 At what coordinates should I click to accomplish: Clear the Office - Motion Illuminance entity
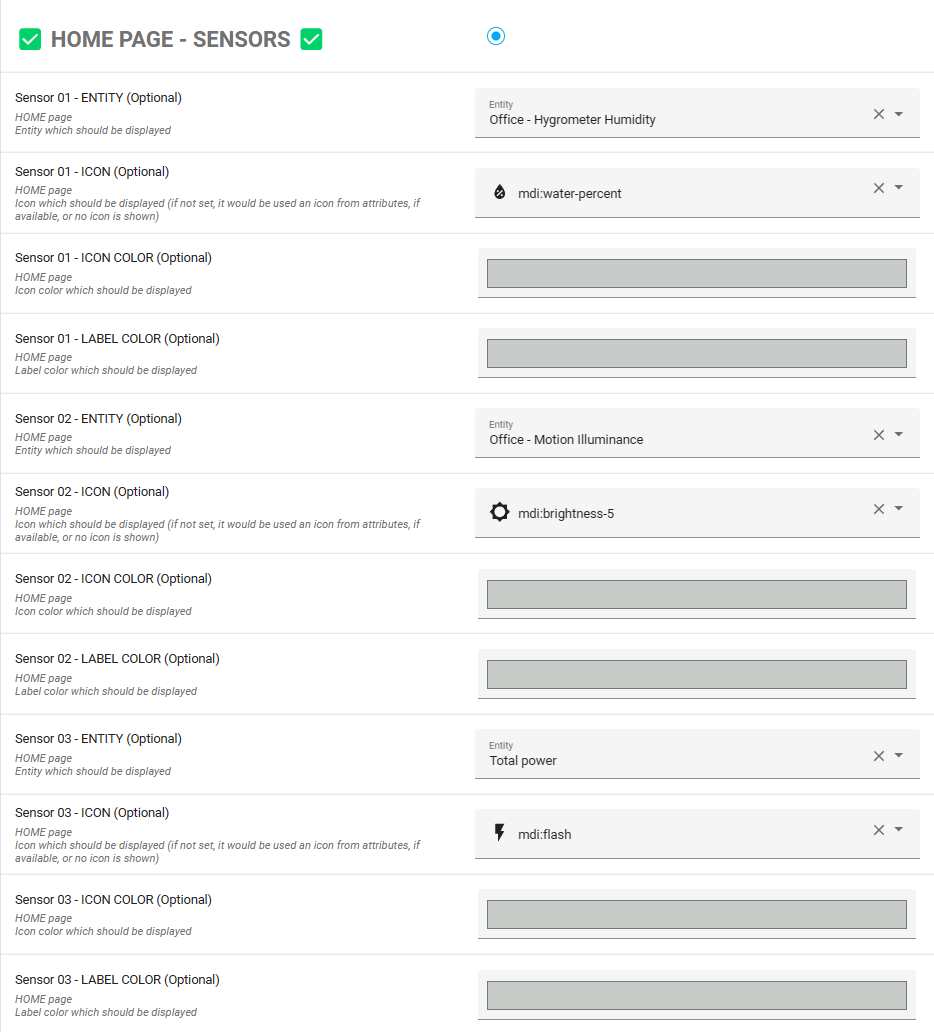click(879, 435)
